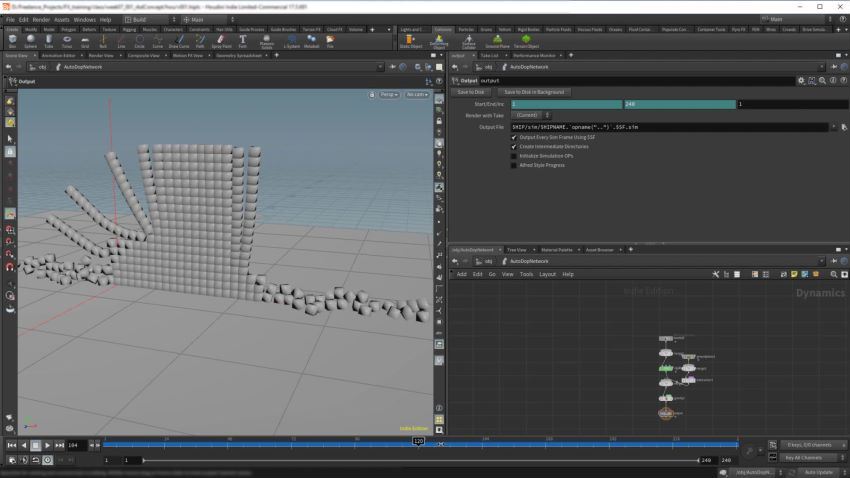Click the Output node in network

tap(666, 414)
